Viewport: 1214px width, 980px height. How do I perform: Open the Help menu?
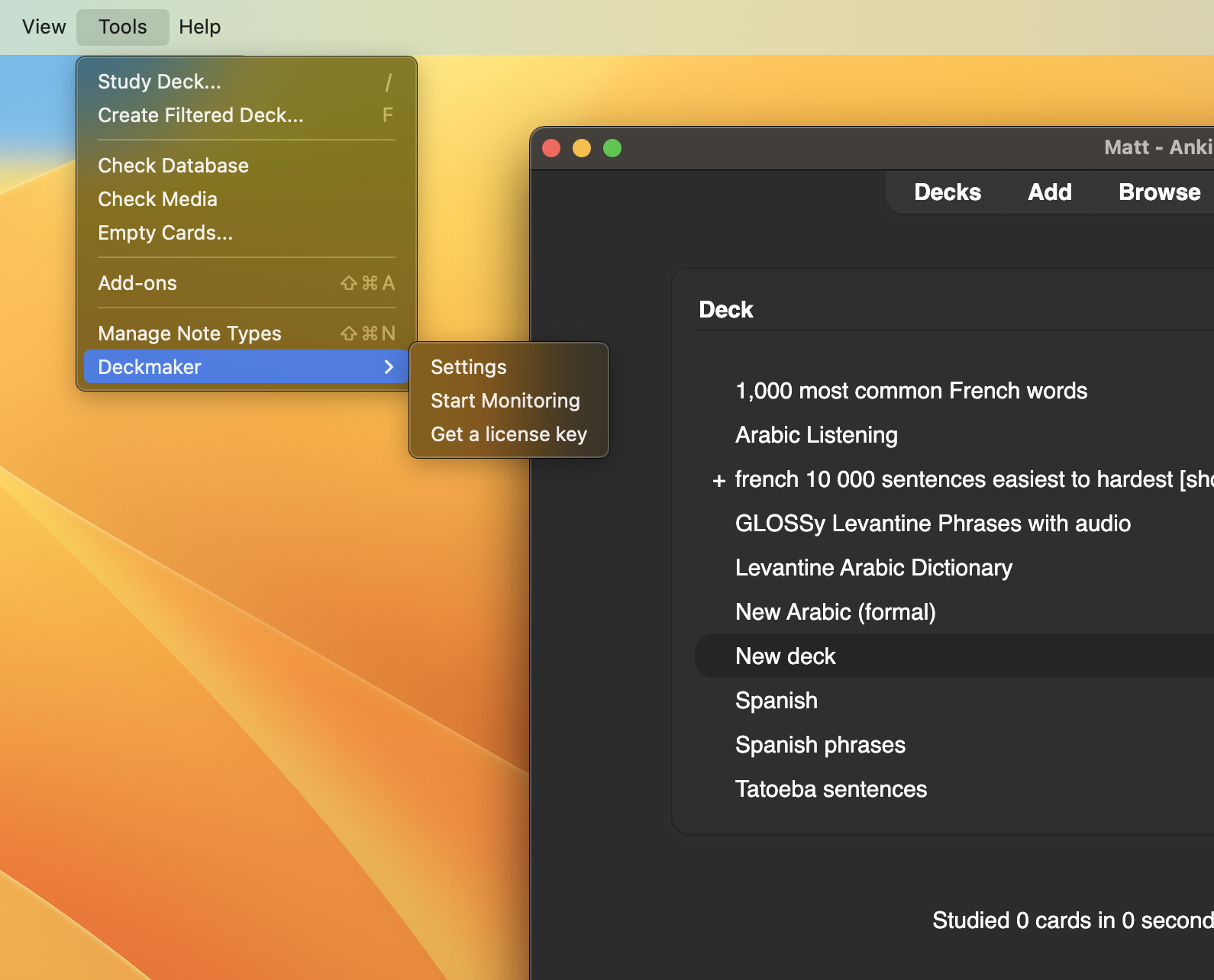click(199, 27)
